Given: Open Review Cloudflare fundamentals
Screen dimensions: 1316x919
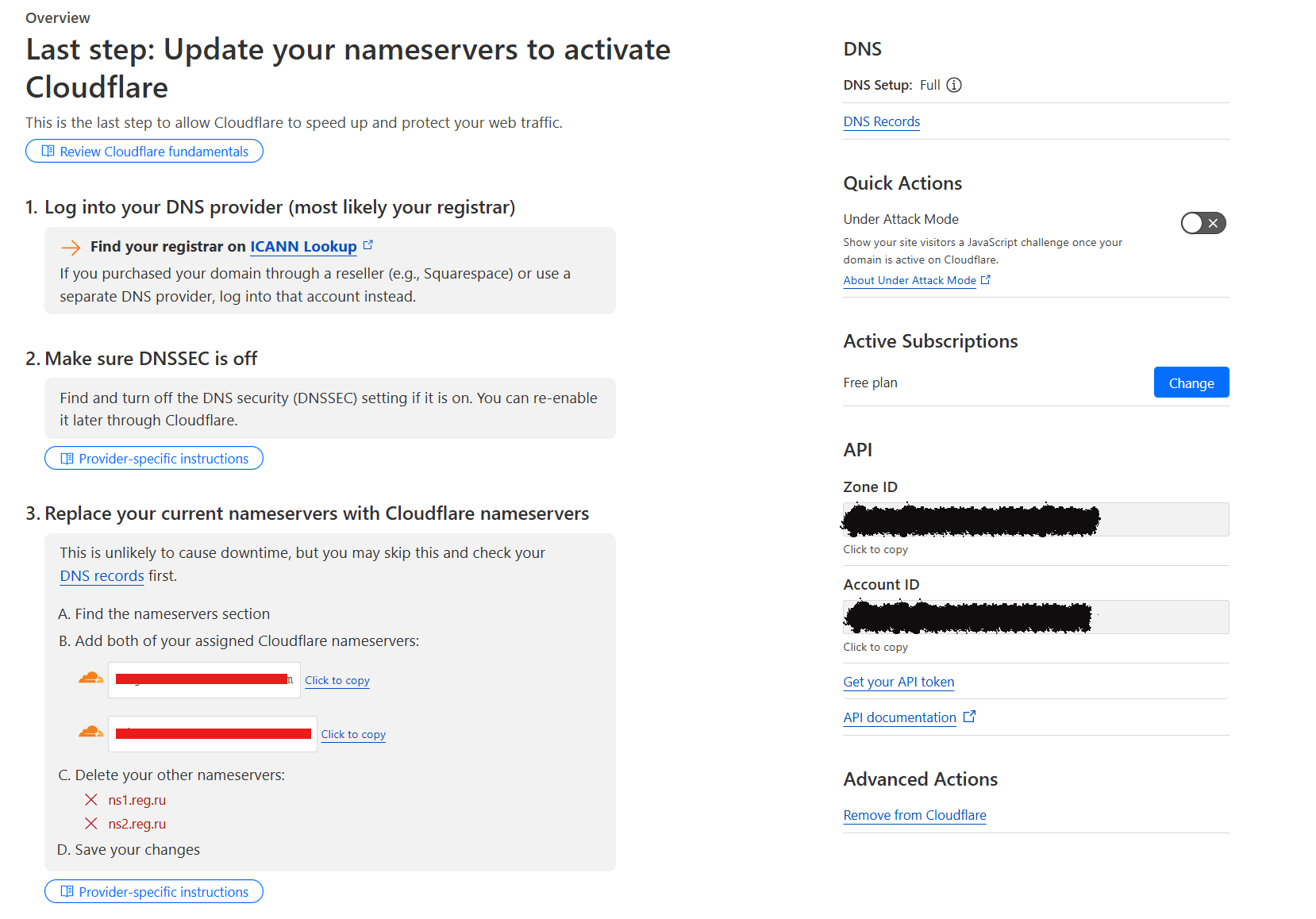Looking at the screenshot, I should (144, 151).
